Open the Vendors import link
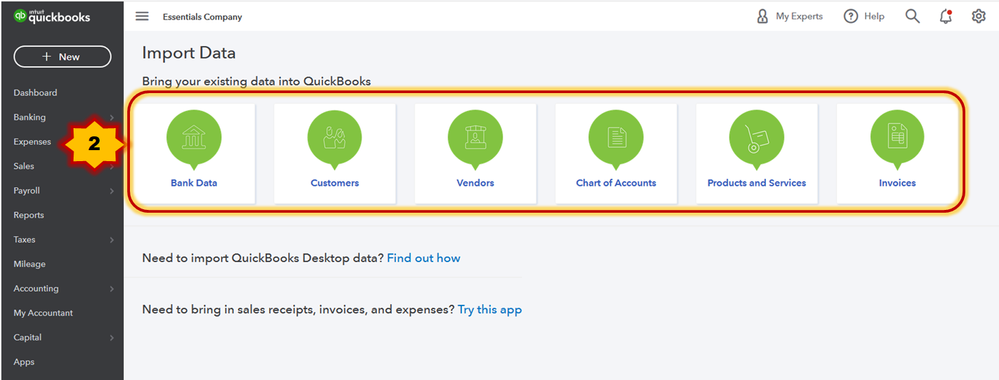Viewport: 999px width, 380px height. point(475,183)
